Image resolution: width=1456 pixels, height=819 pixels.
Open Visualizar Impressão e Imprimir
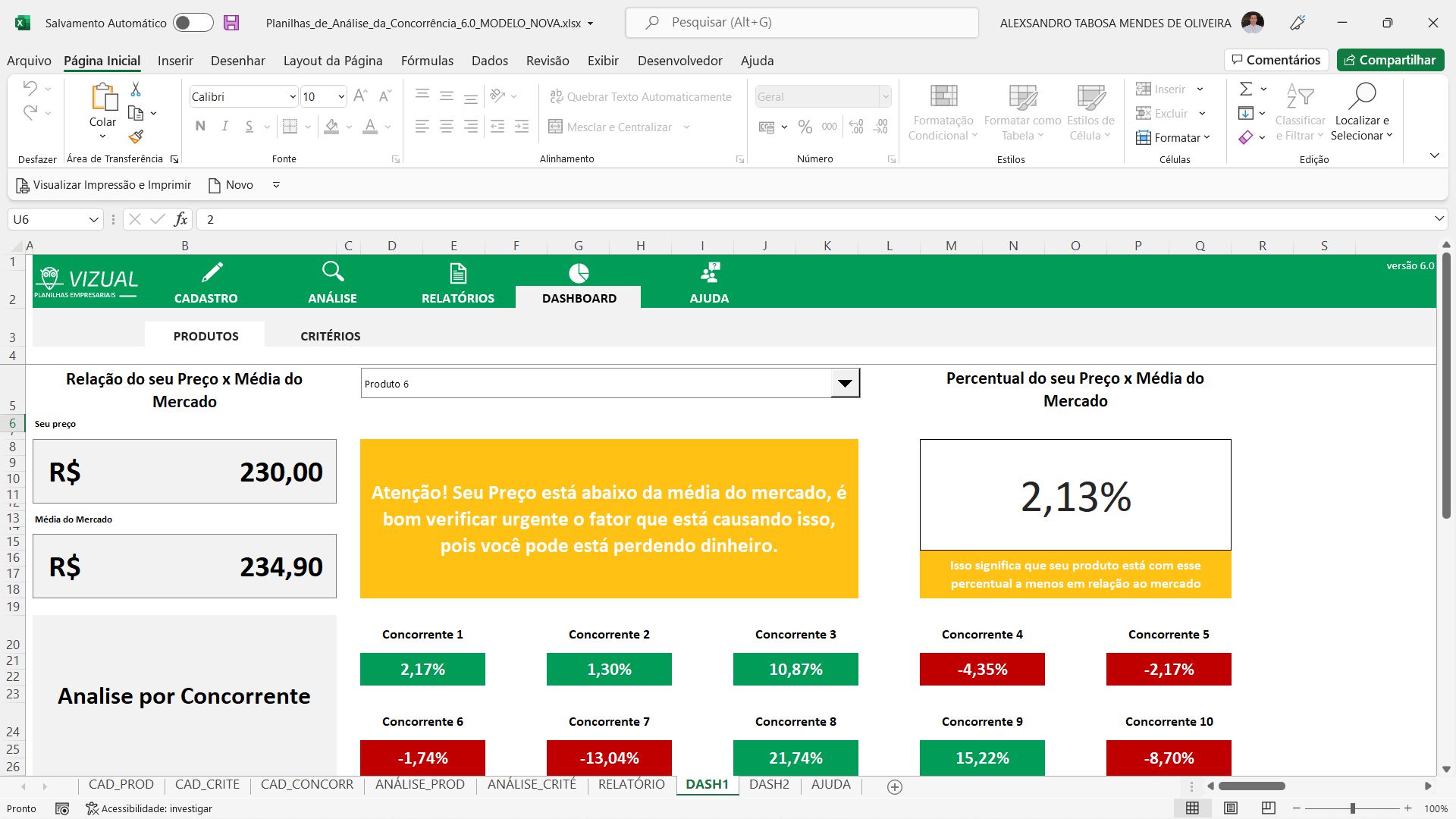103,184
